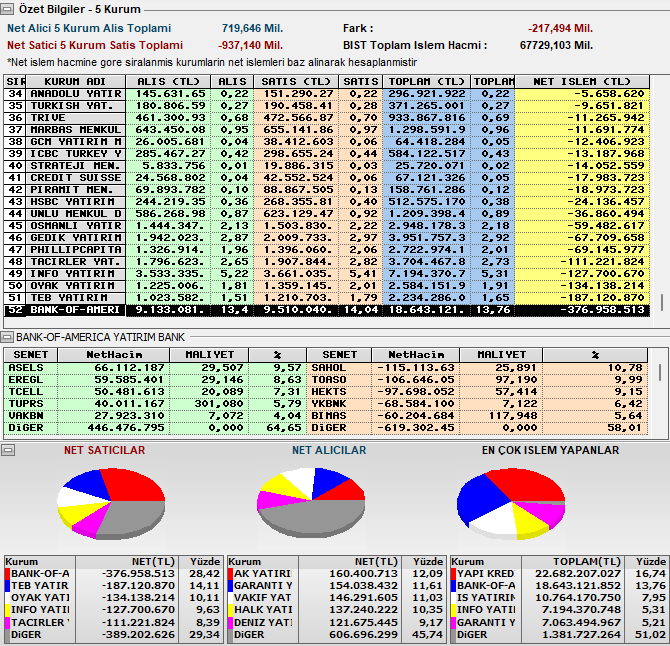Select the UNLU MENKUL D row
Screen dimensions: 670x646
click(x=327, y=214)
